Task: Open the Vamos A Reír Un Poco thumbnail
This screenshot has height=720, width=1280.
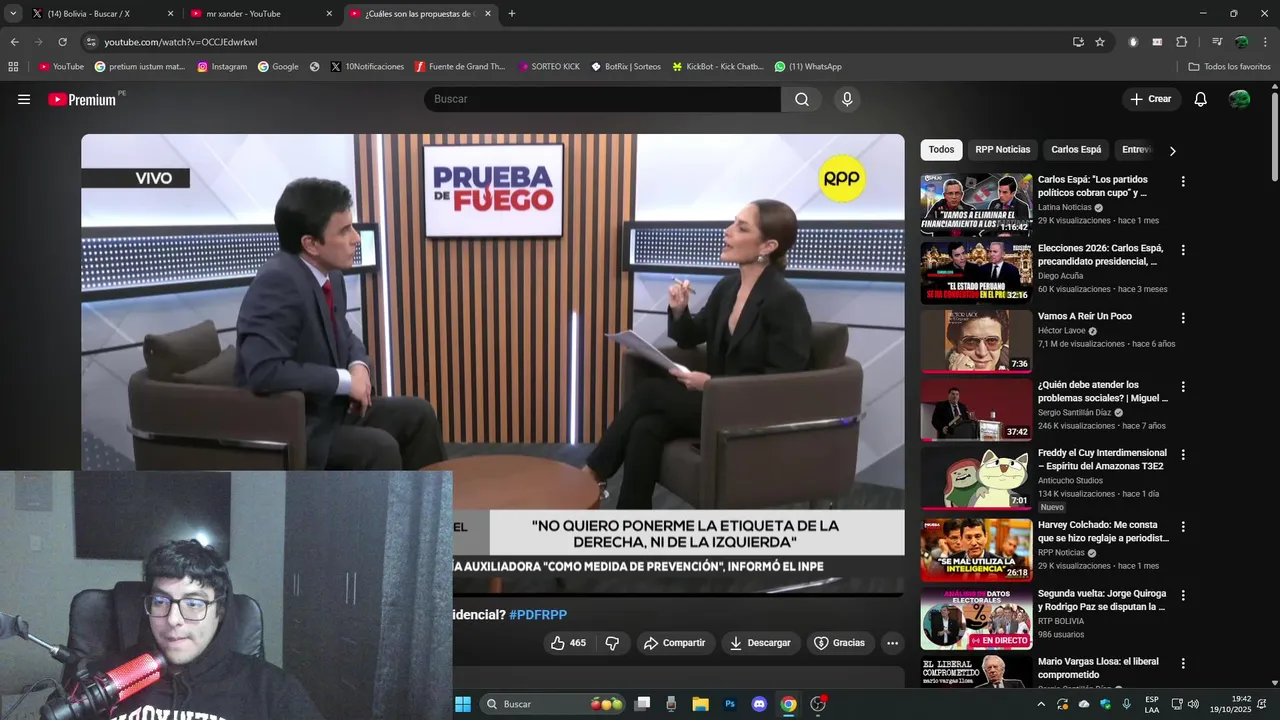Action: 976,341
